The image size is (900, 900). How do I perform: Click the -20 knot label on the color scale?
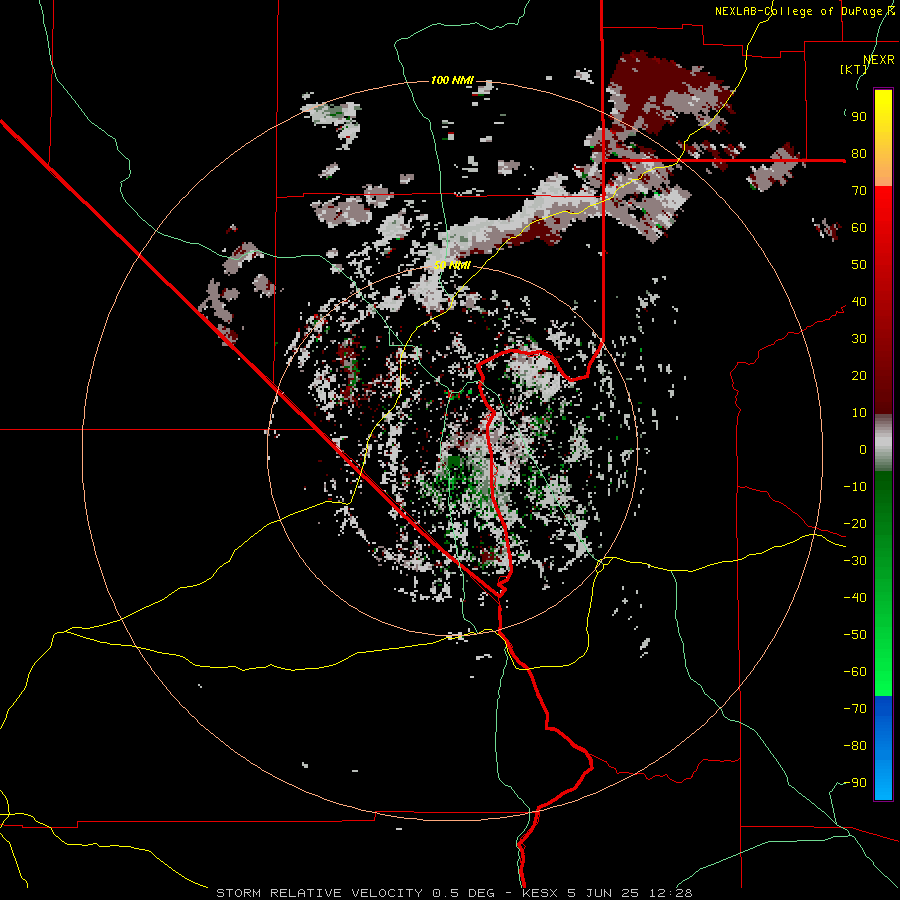855,523
